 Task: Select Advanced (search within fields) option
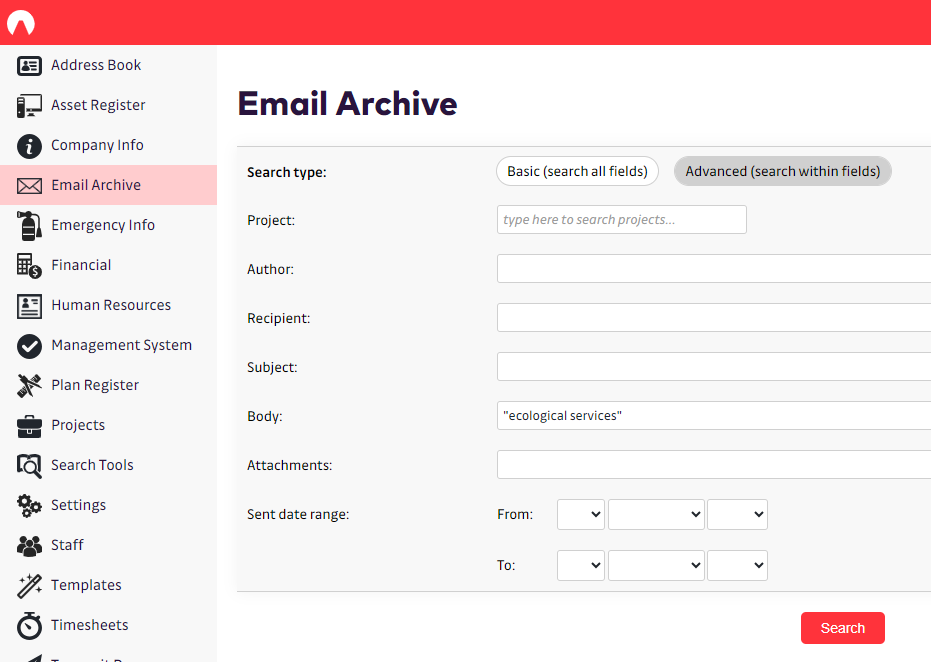tap(782, 171)
